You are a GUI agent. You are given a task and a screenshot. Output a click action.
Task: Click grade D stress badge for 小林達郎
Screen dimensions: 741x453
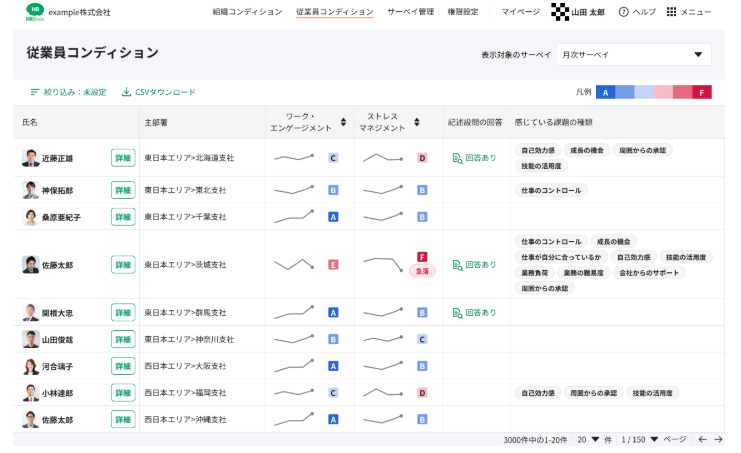coord(422,393)
